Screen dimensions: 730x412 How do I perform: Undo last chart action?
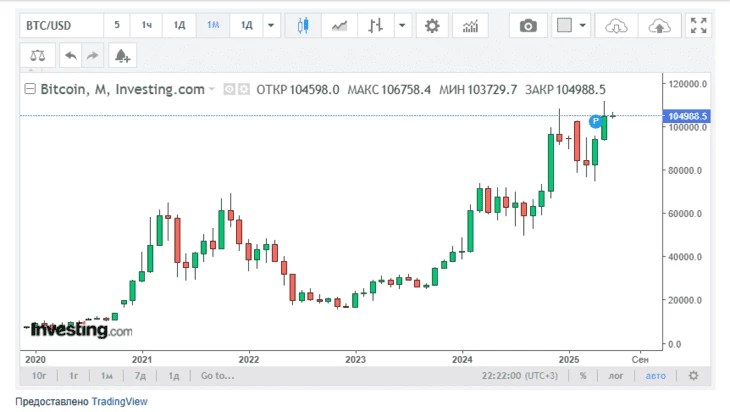coord(71,56)
